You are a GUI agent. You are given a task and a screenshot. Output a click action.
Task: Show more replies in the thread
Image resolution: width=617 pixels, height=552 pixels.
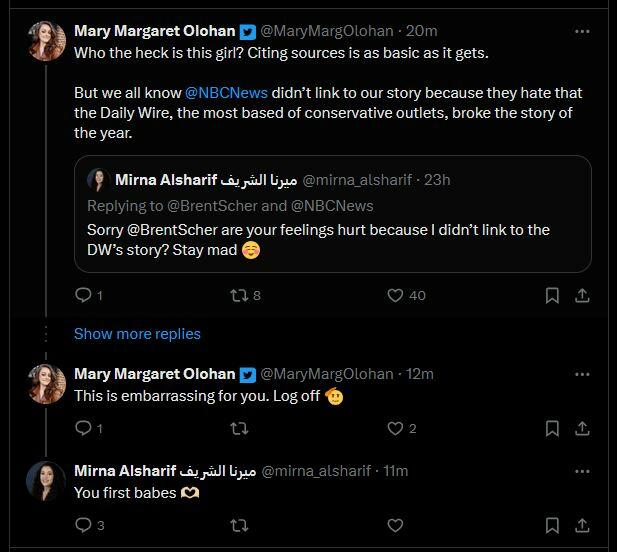click(x=137, y=334)
